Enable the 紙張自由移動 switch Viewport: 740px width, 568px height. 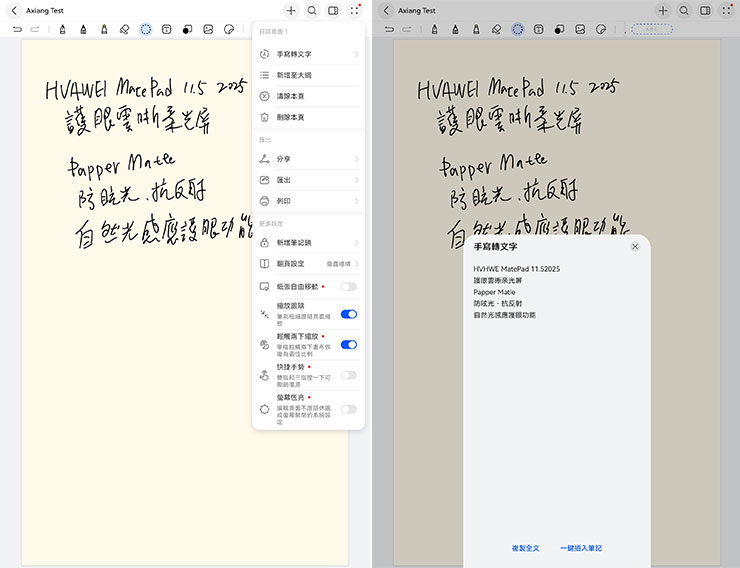(349, 286)
